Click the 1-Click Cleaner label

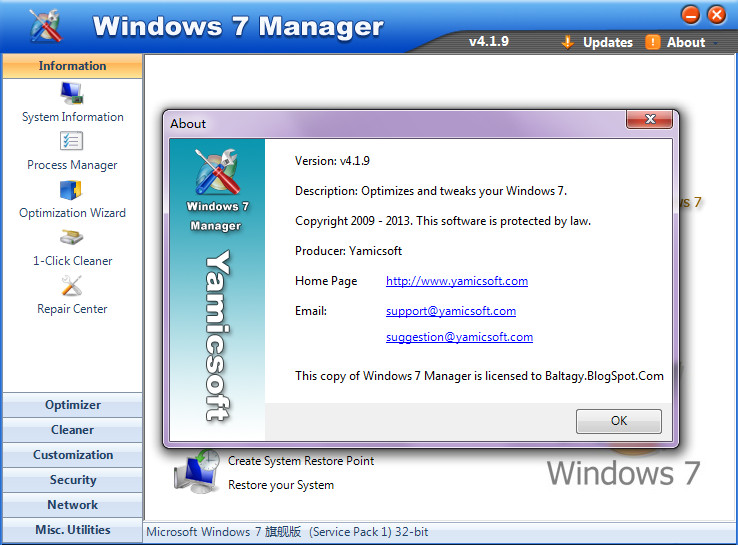pyautogui.click(x=72, y=261)
